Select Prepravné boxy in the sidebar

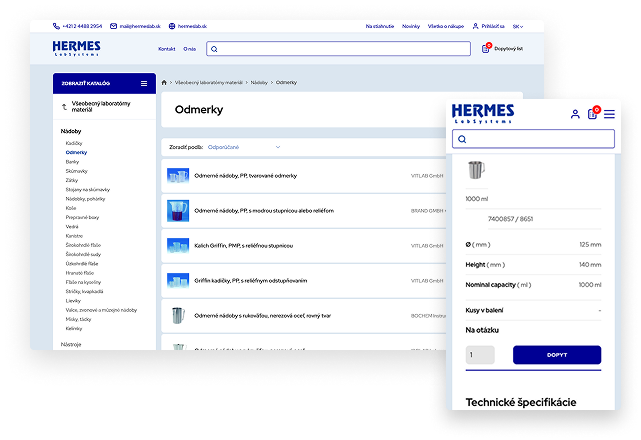pyautogui.click(x=82, y=218)
